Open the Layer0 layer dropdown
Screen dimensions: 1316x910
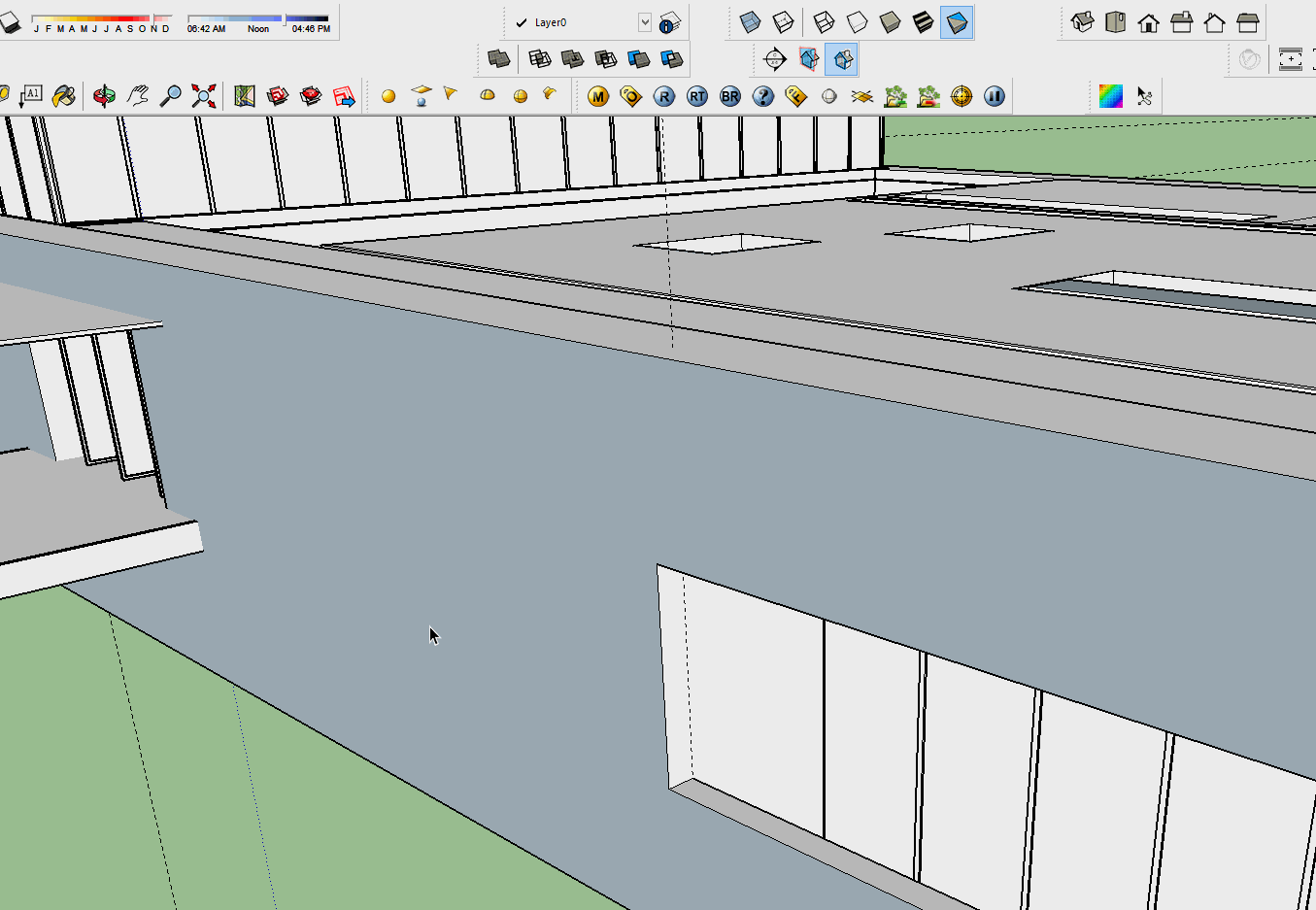click(644, 22)
